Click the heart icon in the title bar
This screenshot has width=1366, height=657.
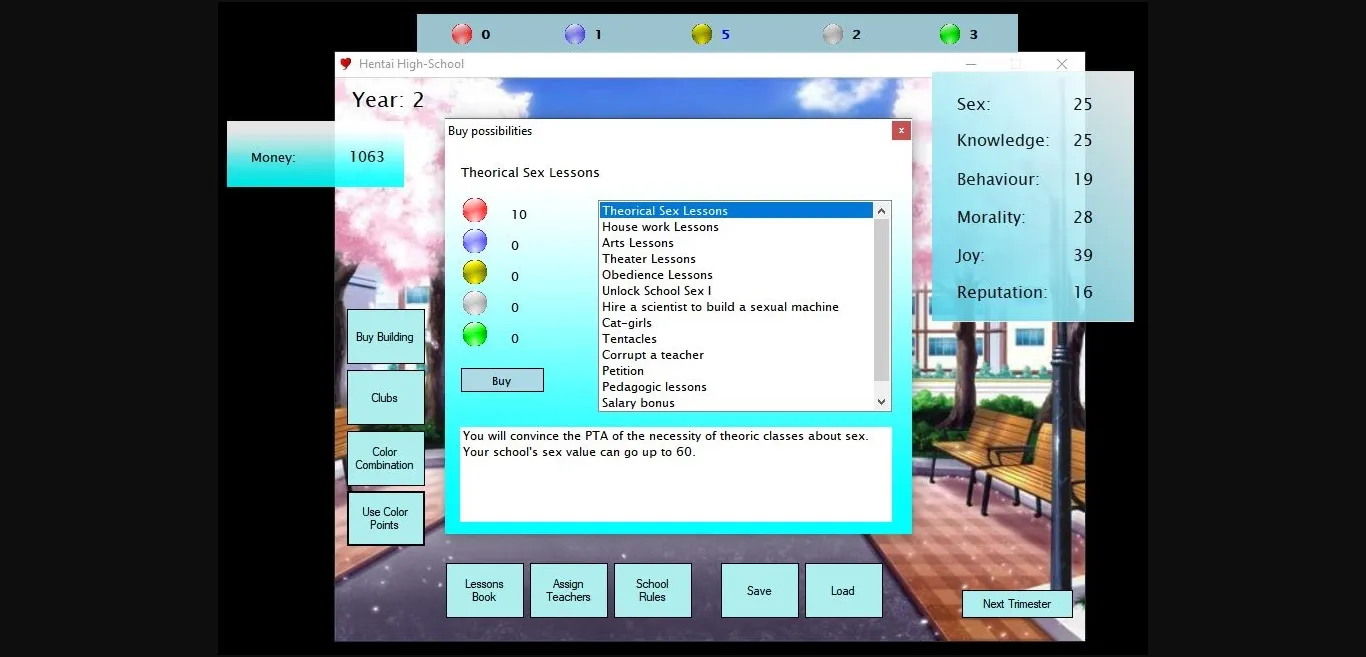[345, 63]
